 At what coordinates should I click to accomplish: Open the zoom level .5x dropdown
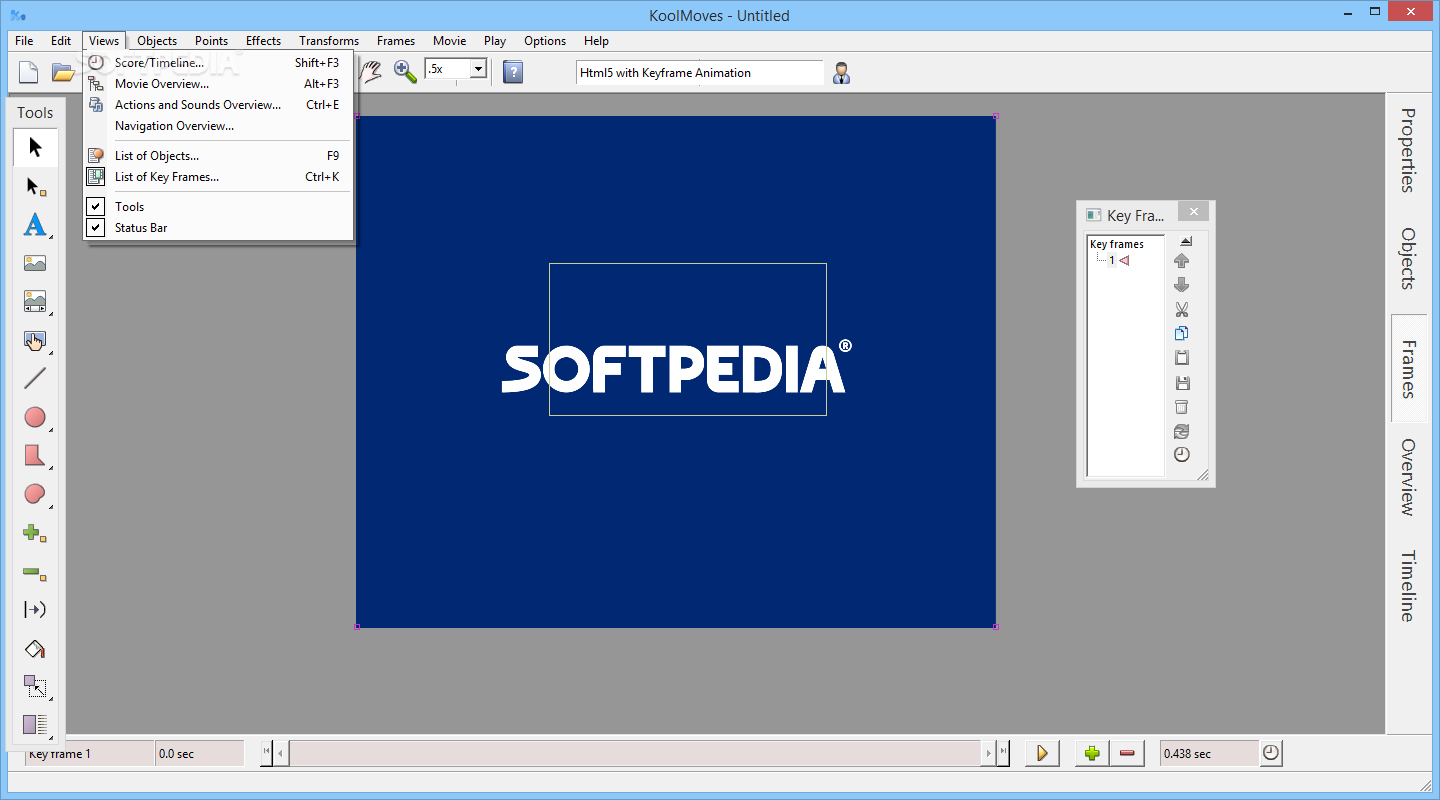coord(478,69)
